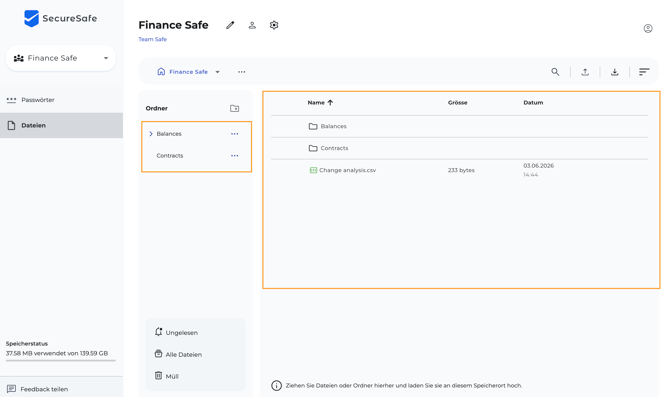Viewport: 670px width, 397px height.
Task: Click the SecureSafe logo
Action: [x=60, y=18]
